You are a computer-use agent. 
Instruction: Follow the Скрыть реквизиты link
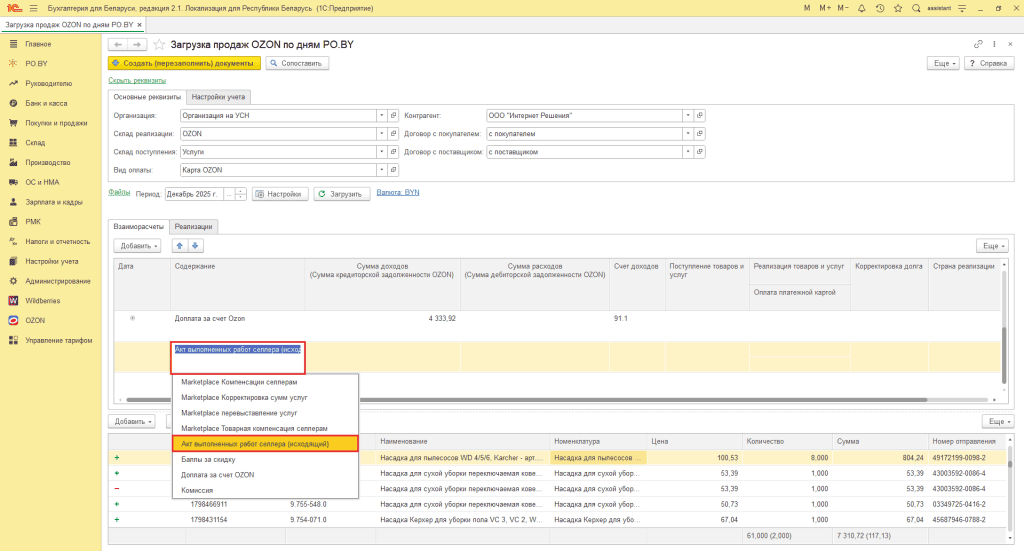137,80
